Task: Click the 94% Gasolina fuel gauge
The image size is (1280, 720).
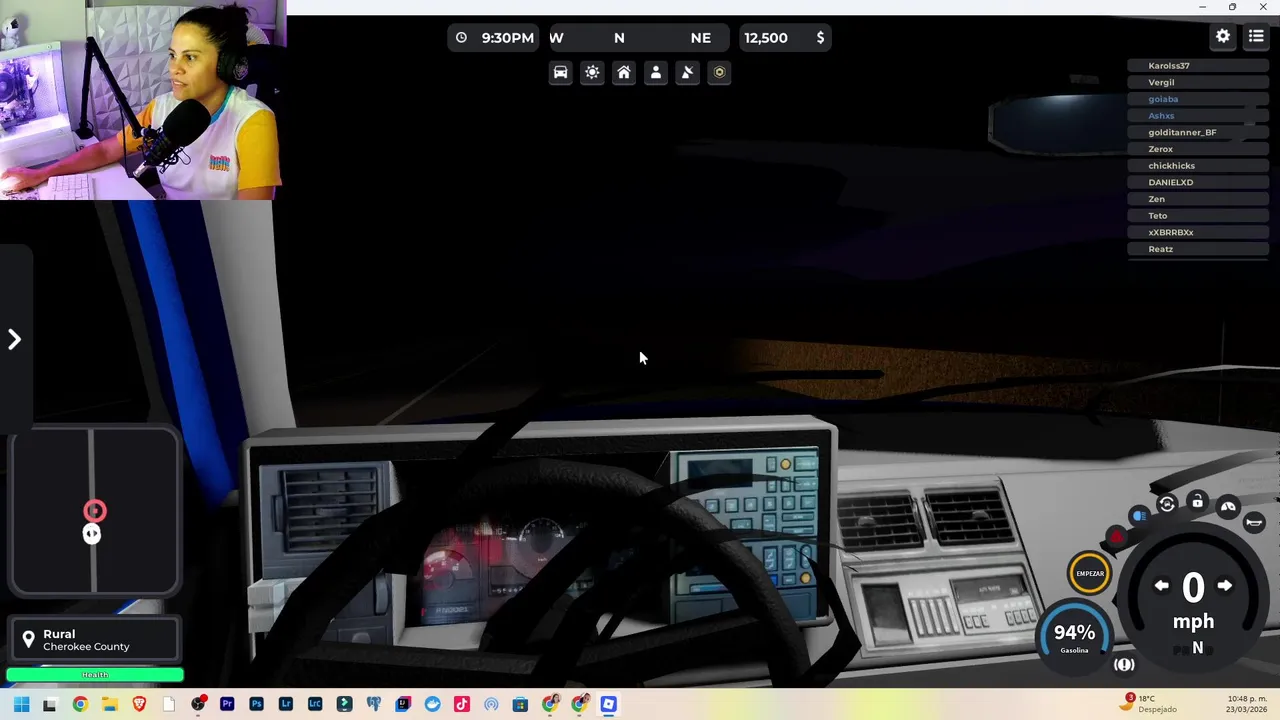Action: [x=1075, y=637]
